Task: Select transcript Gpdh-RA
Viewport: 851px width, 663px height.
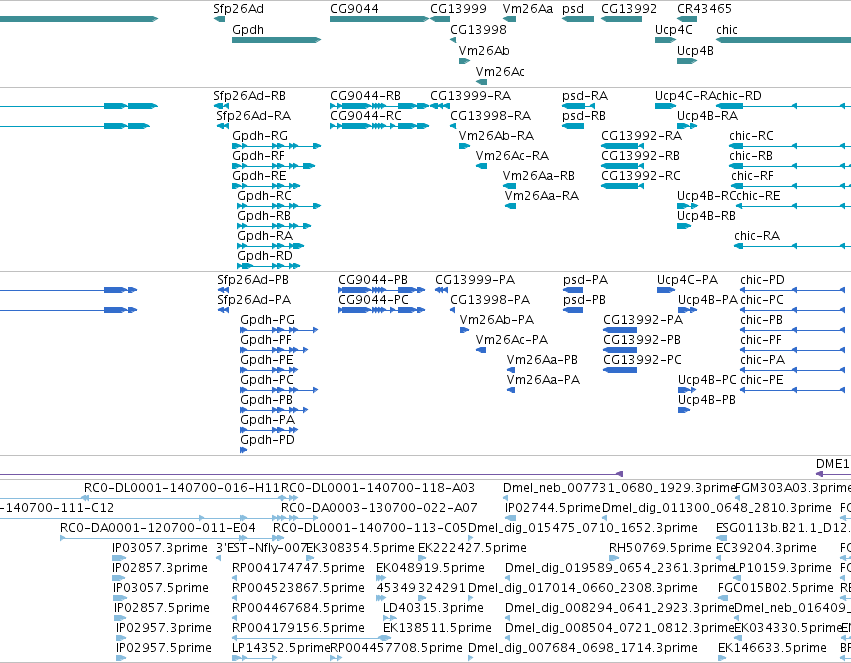Action: pyautogui.click(x=265, y=236)
